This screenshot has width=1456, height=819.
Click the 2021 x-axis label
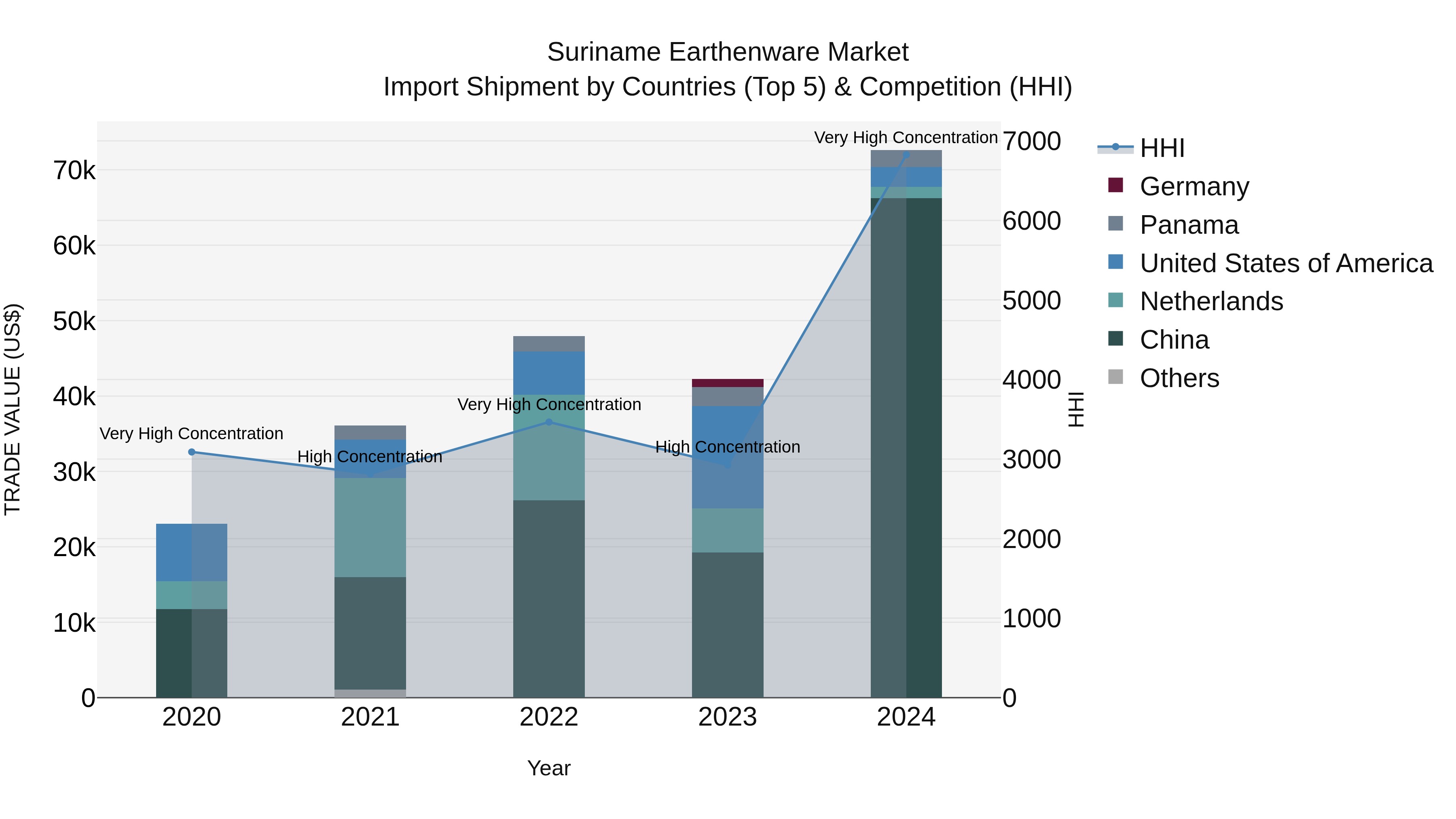[370, 717]
